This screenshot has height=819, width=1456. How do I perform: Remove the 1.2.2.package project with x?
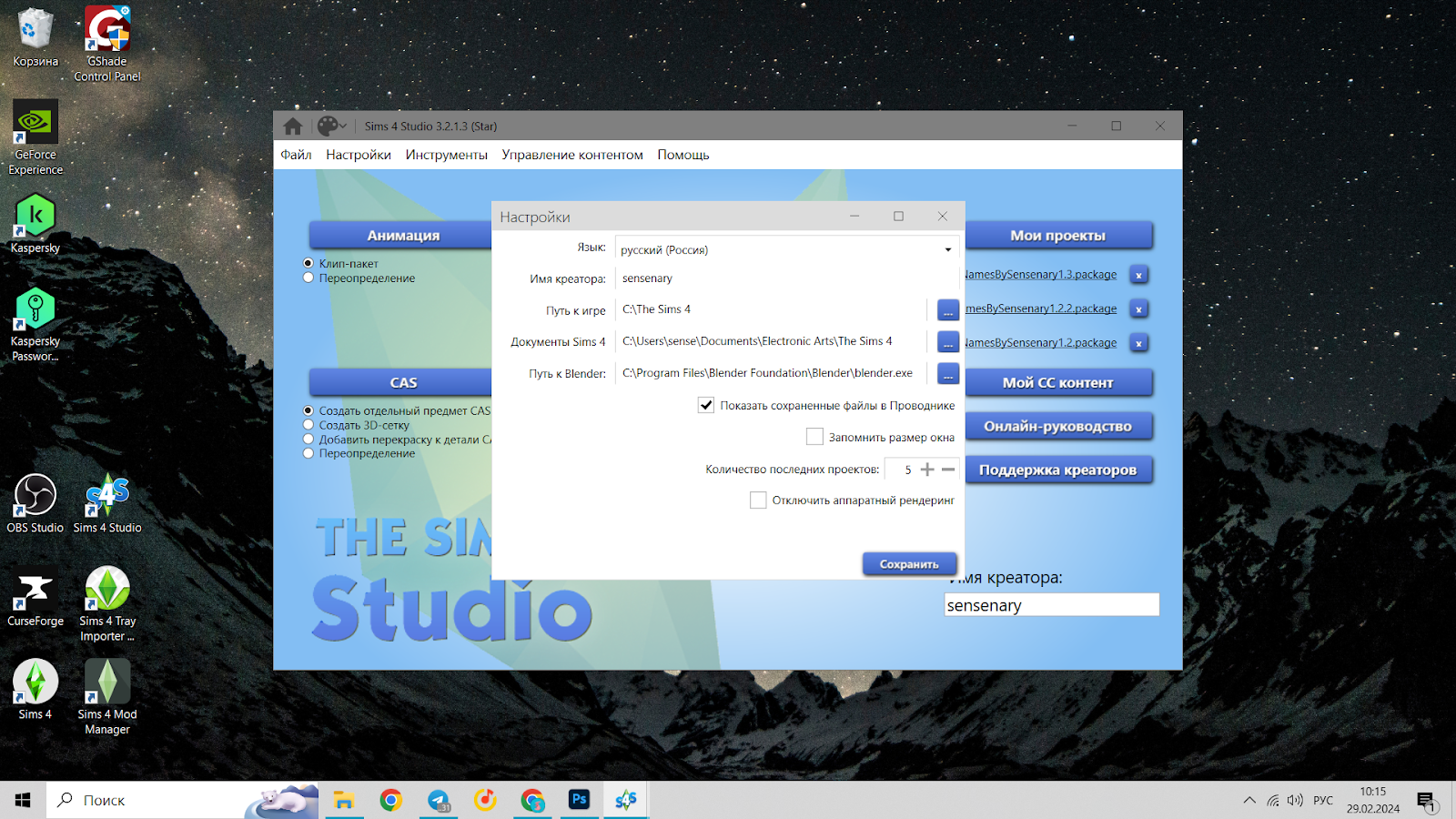point(1138,309)
